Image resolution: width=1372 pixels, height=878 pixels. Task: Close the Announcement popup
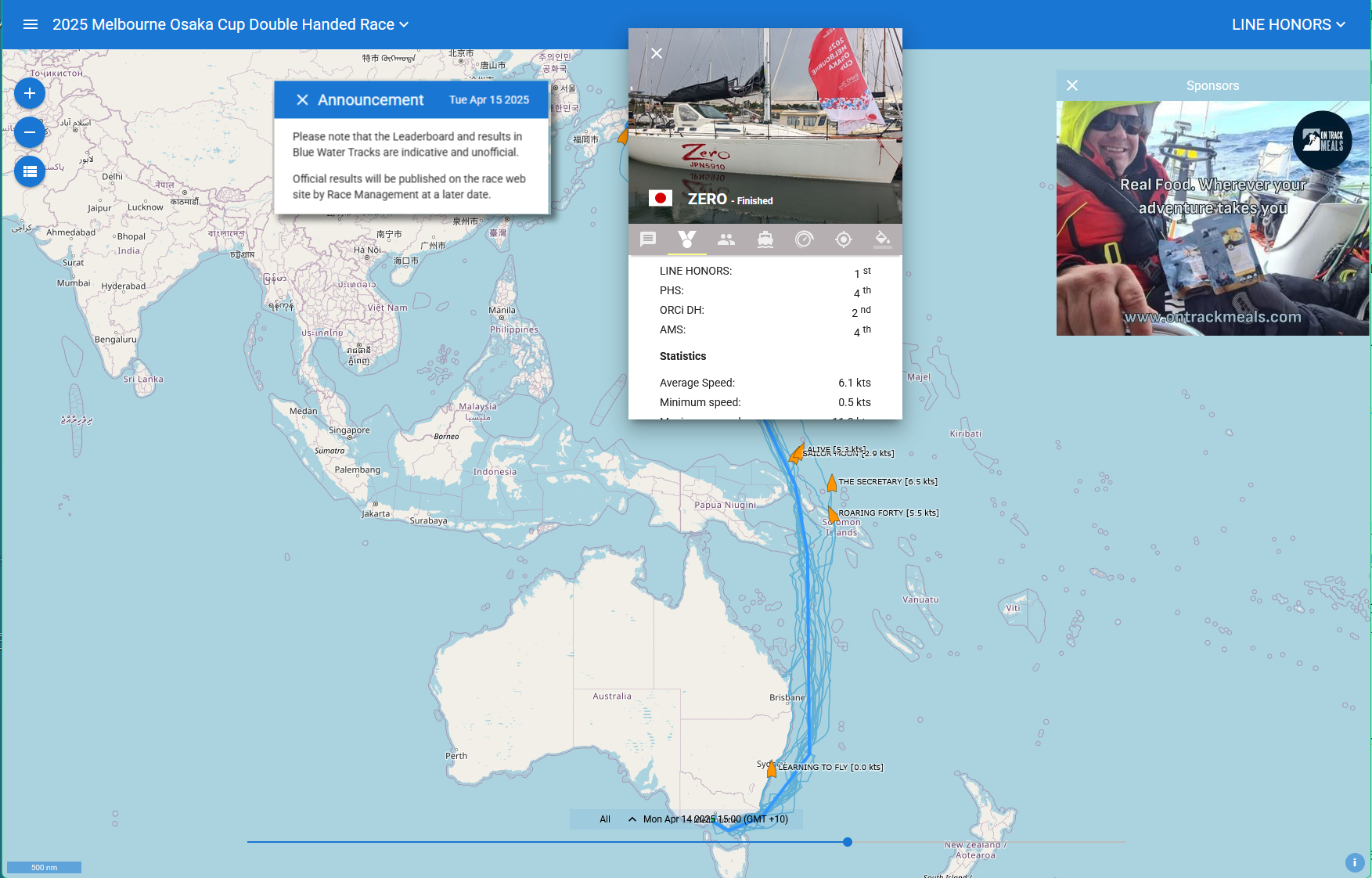point(302,100)
